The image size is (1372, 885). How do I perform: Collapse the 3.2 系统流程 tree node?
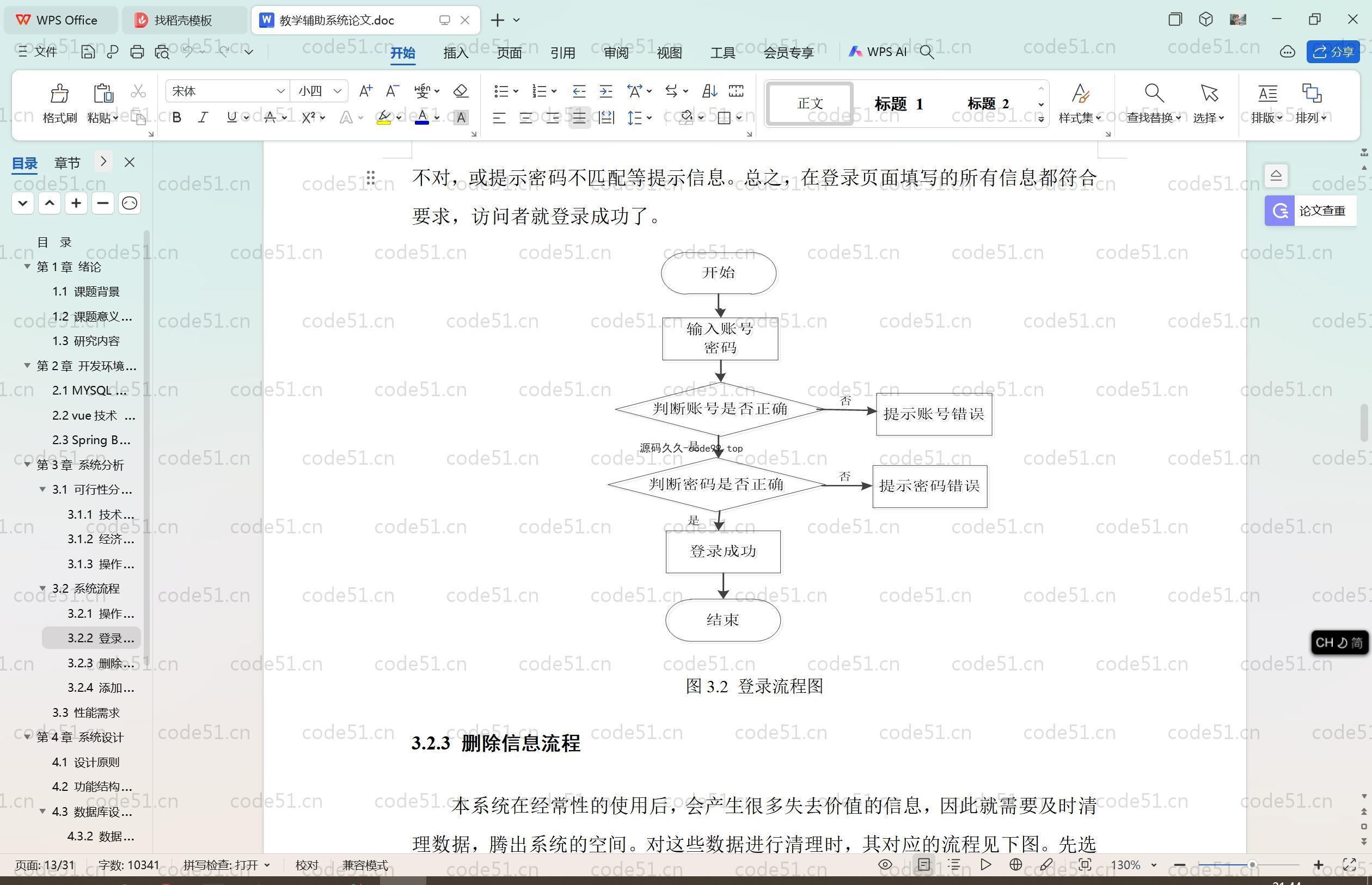point(42,588)
